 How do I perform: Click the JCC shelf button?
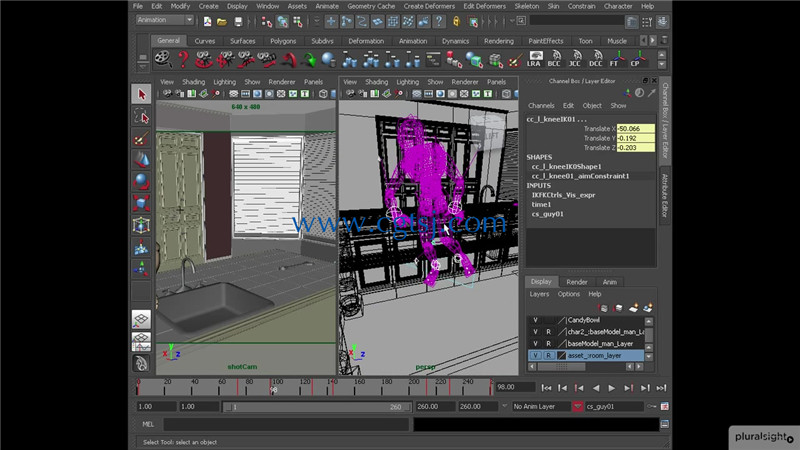click(x=575, y=59)
